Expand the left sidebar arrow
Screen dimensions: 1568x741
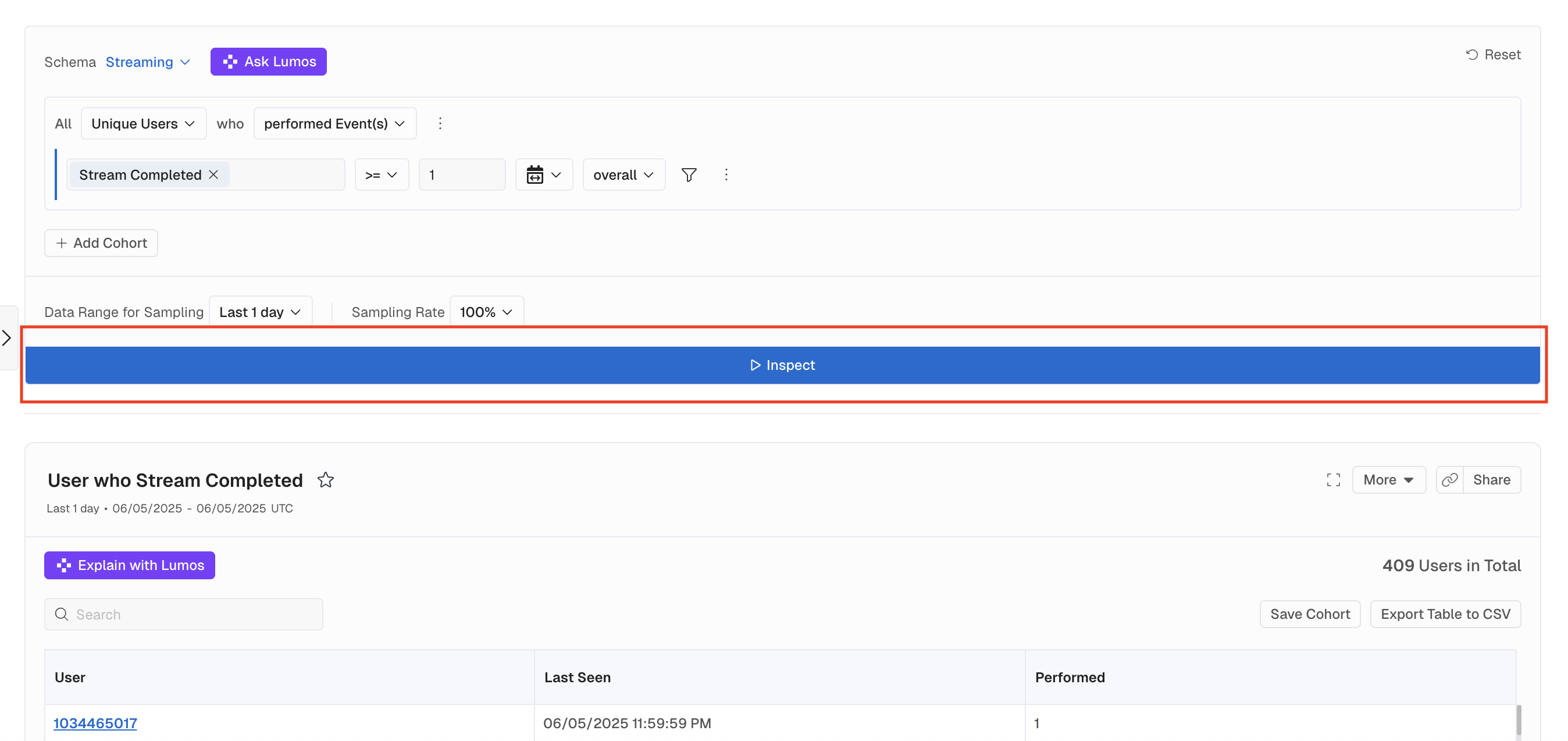7,338
